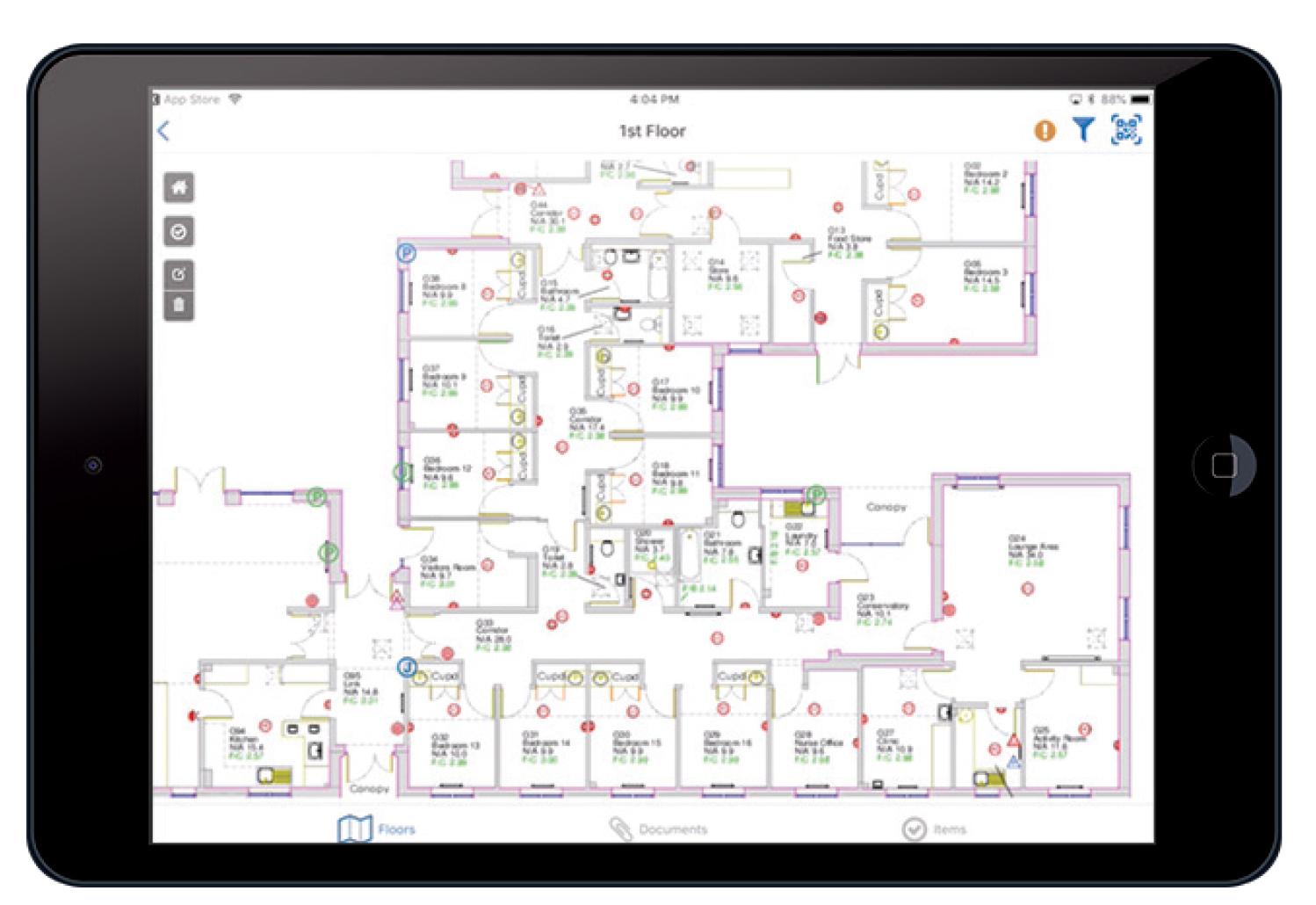Go to the Items tab
The width and height of the screenshot is (1316, 905).
pos(934,829)
